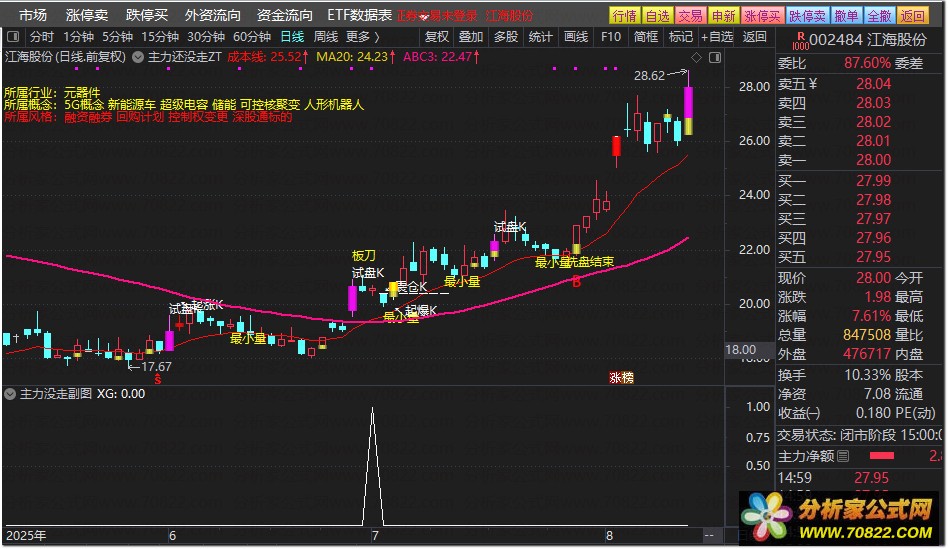Open the F10 company info

tap(611, 37)
